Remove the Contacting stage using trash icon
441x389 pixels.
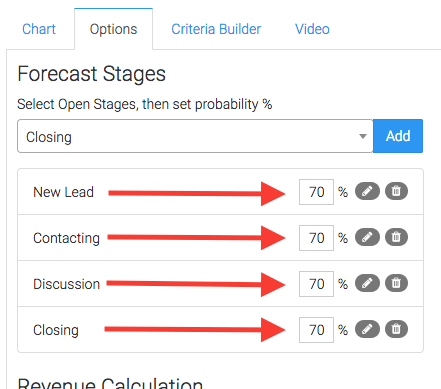[x=396, y=237]
